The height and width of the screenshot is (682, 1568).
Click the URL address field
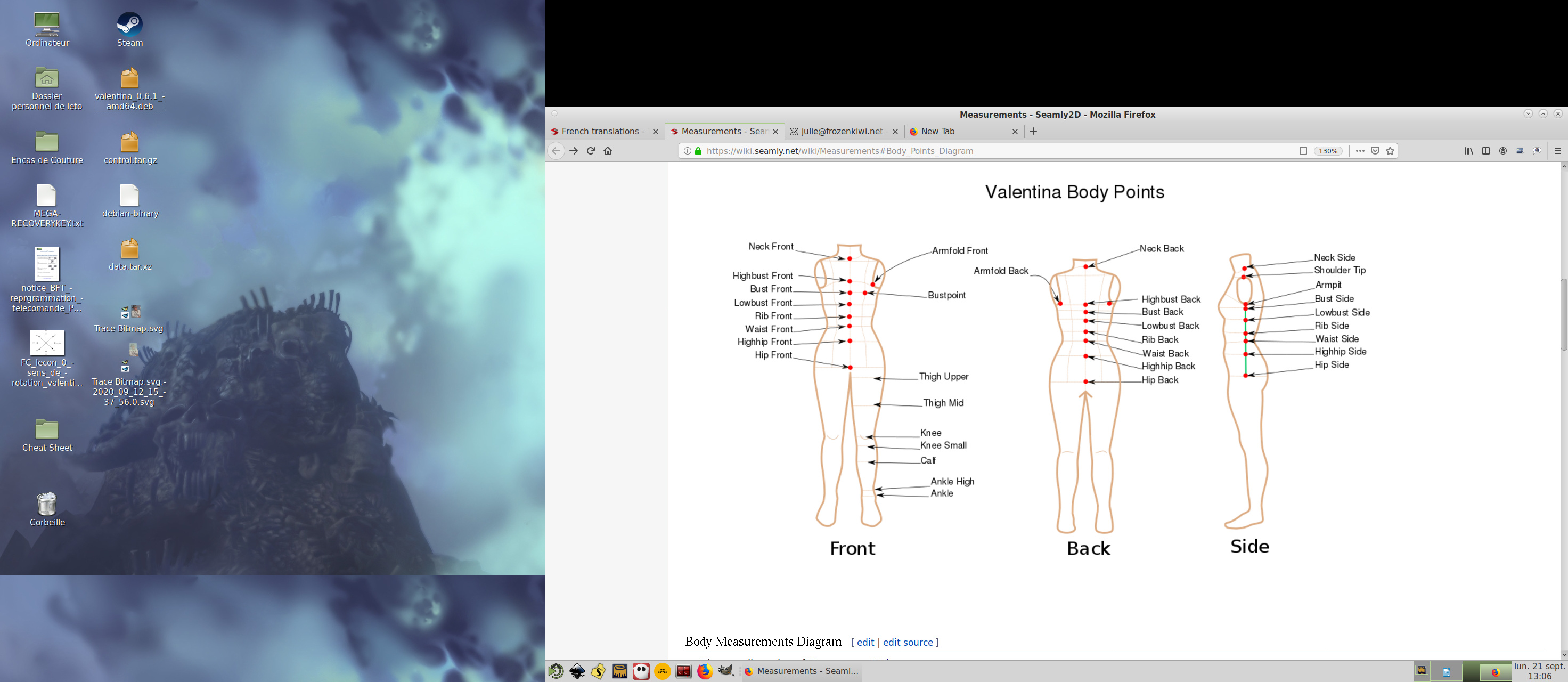click(974, 151)
